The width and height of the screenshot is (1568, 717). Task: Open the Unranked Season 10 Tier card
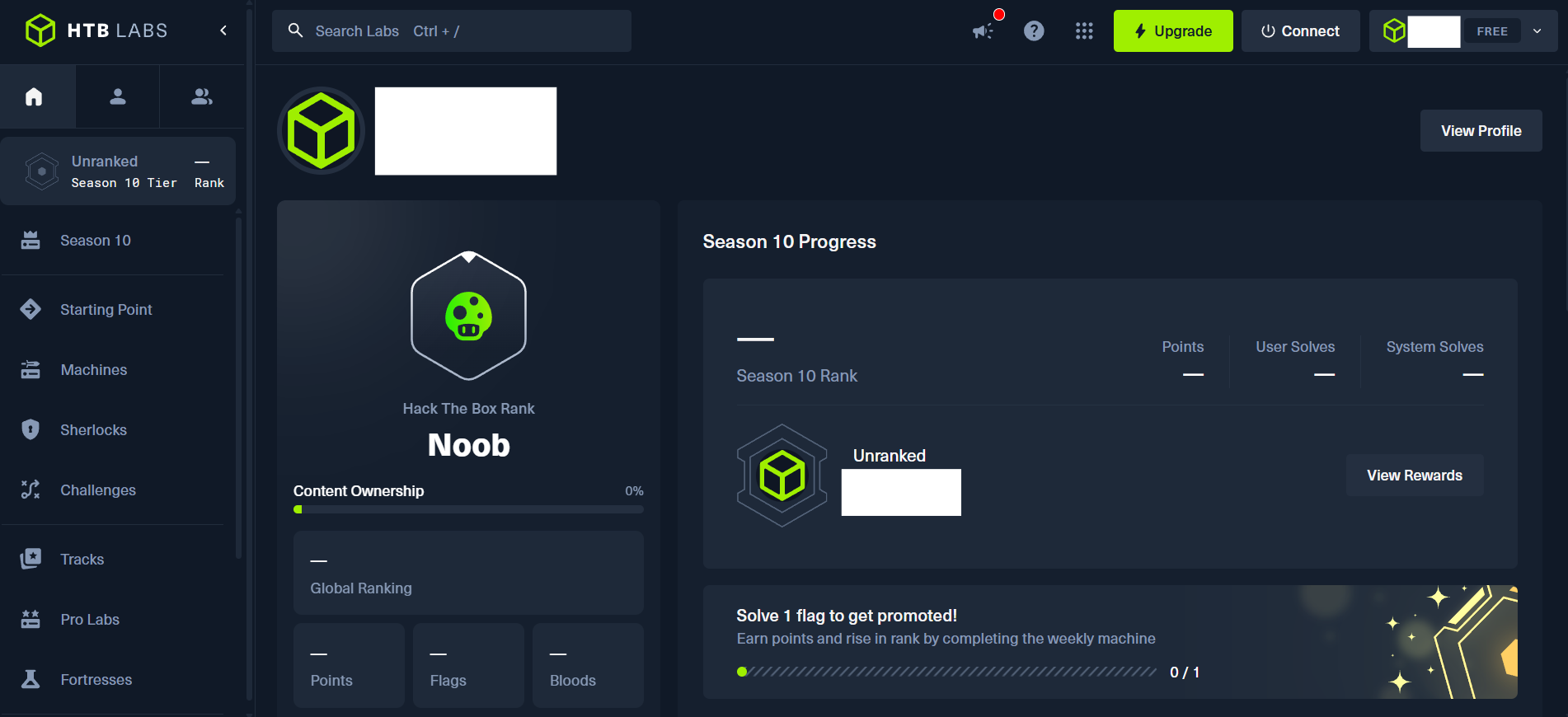pyautogui.click(x=118, y=171)
